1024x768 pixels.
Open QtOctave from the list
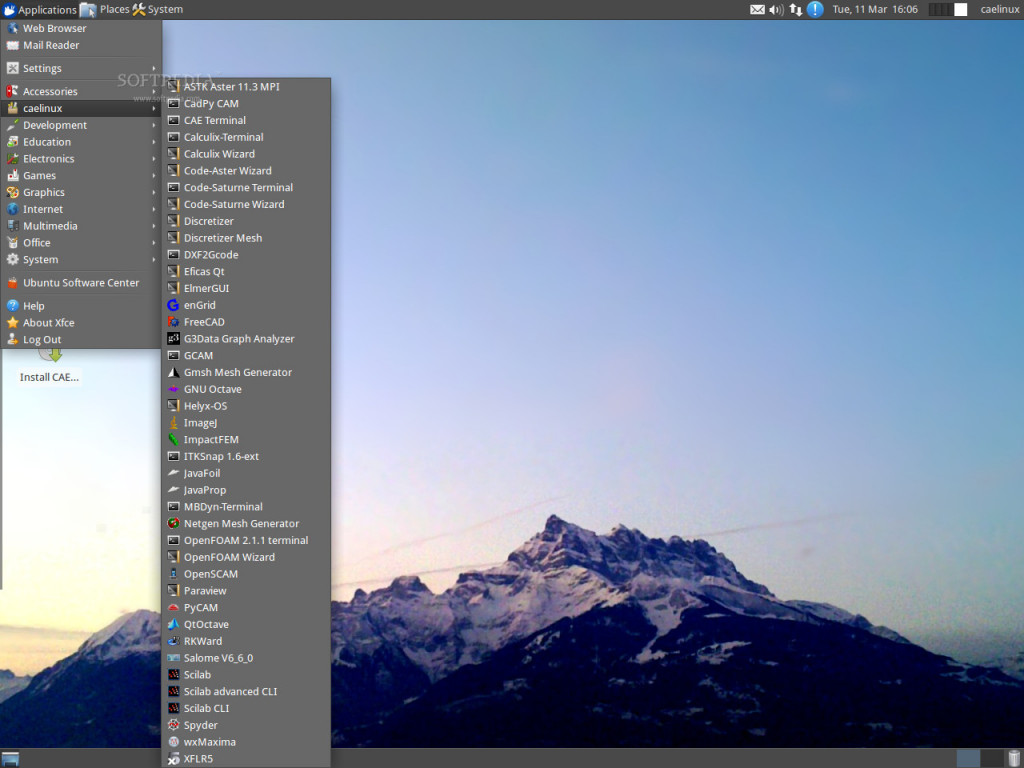(246, 624)
